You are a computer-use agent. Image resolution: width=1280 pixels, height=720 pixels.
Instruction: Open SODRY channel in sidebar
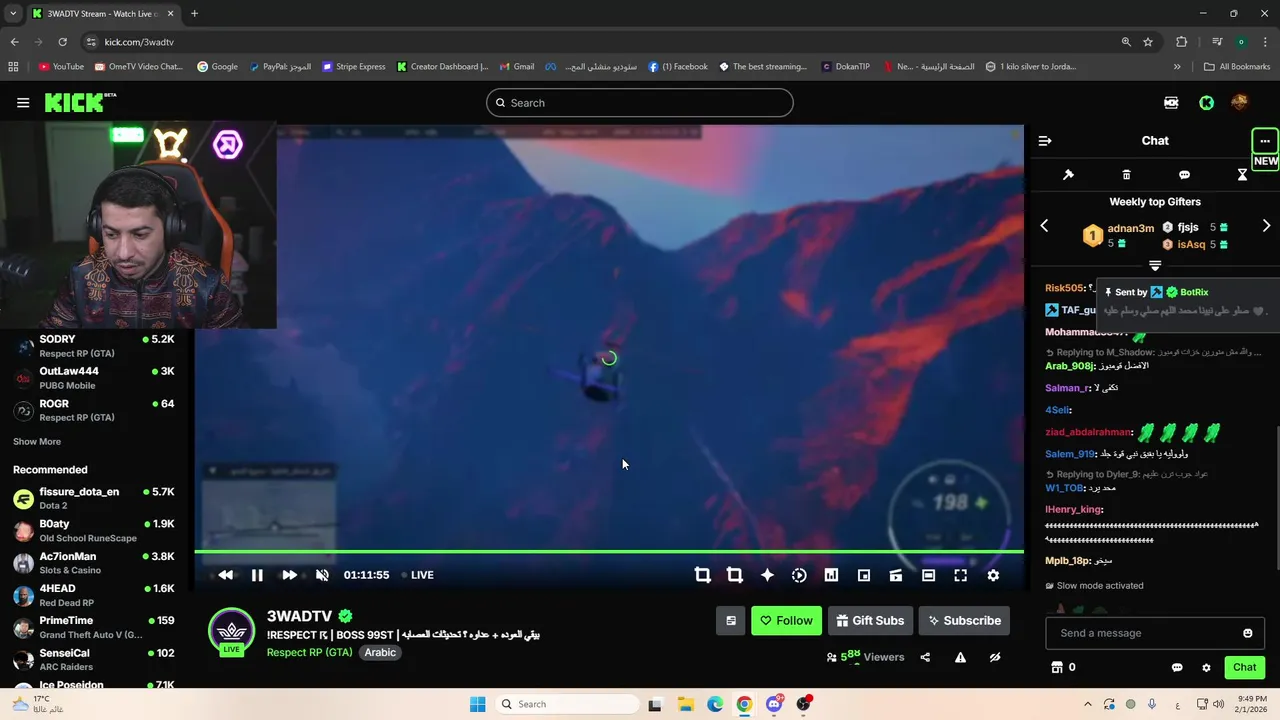point(94,346)
